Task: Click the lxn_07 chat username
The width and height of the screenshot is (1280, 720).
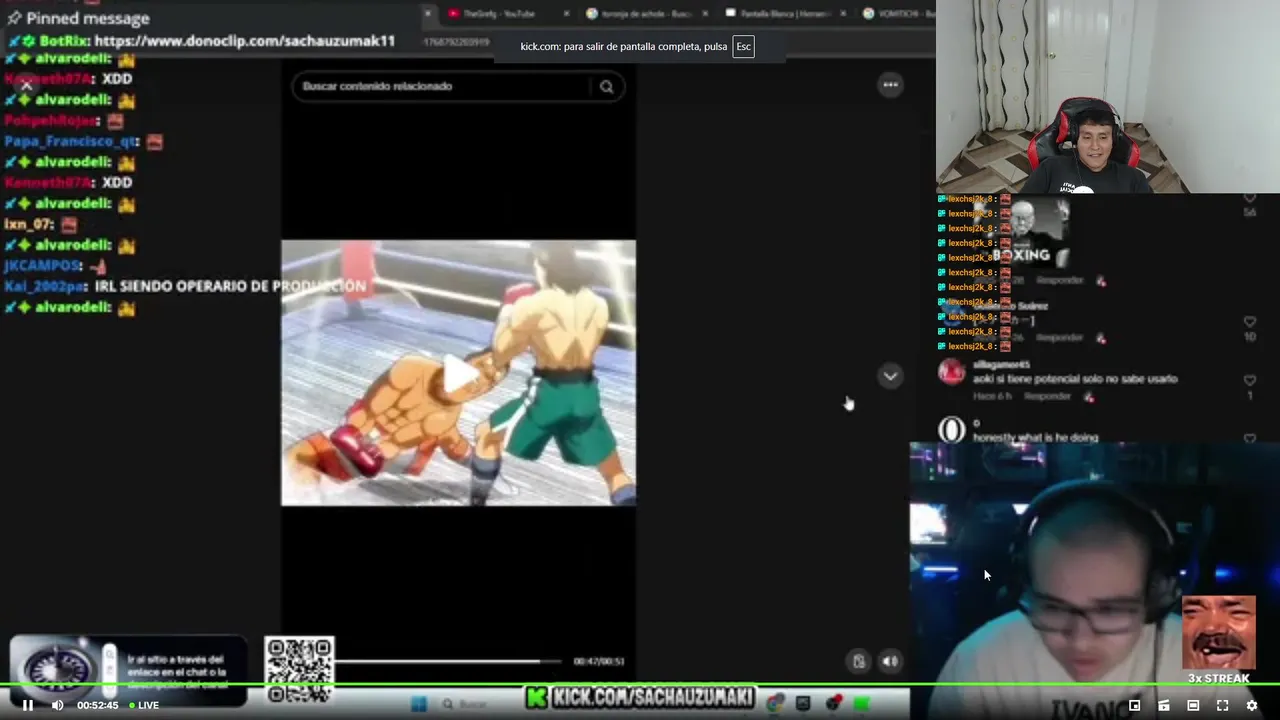Action: tap(29, 224)
